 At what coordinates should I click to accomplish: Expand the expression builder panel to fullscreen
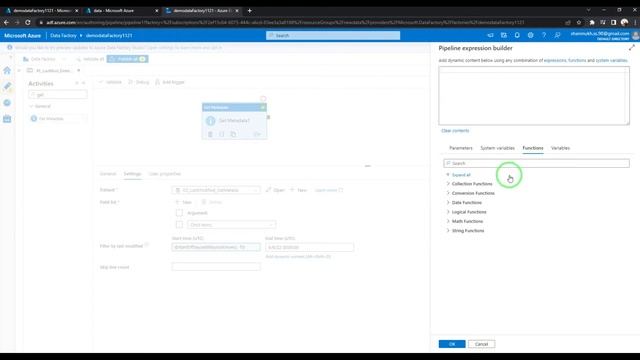pyautogui.click(x=632, y=48)
